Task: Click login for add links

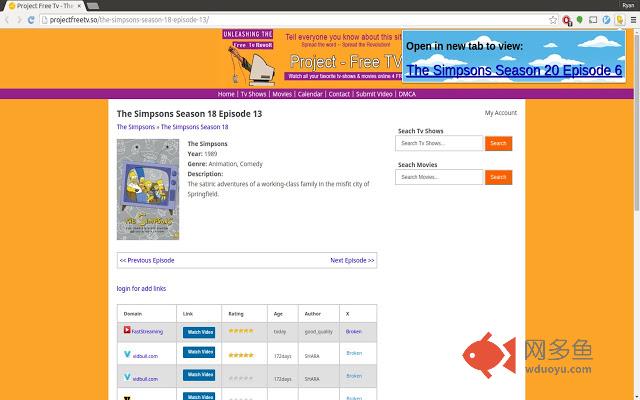Action: pyautogui.click(x=141, y=289)
